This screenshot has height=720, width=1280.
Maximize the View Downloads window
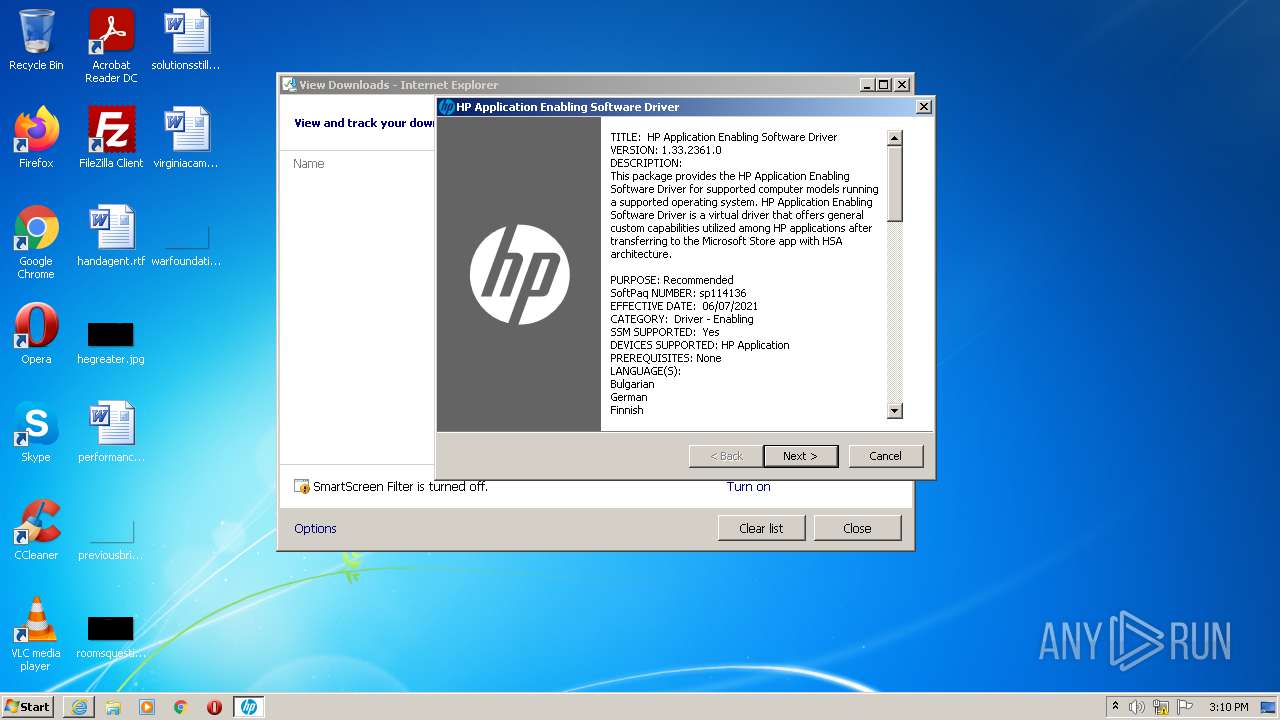pos(884,85)
